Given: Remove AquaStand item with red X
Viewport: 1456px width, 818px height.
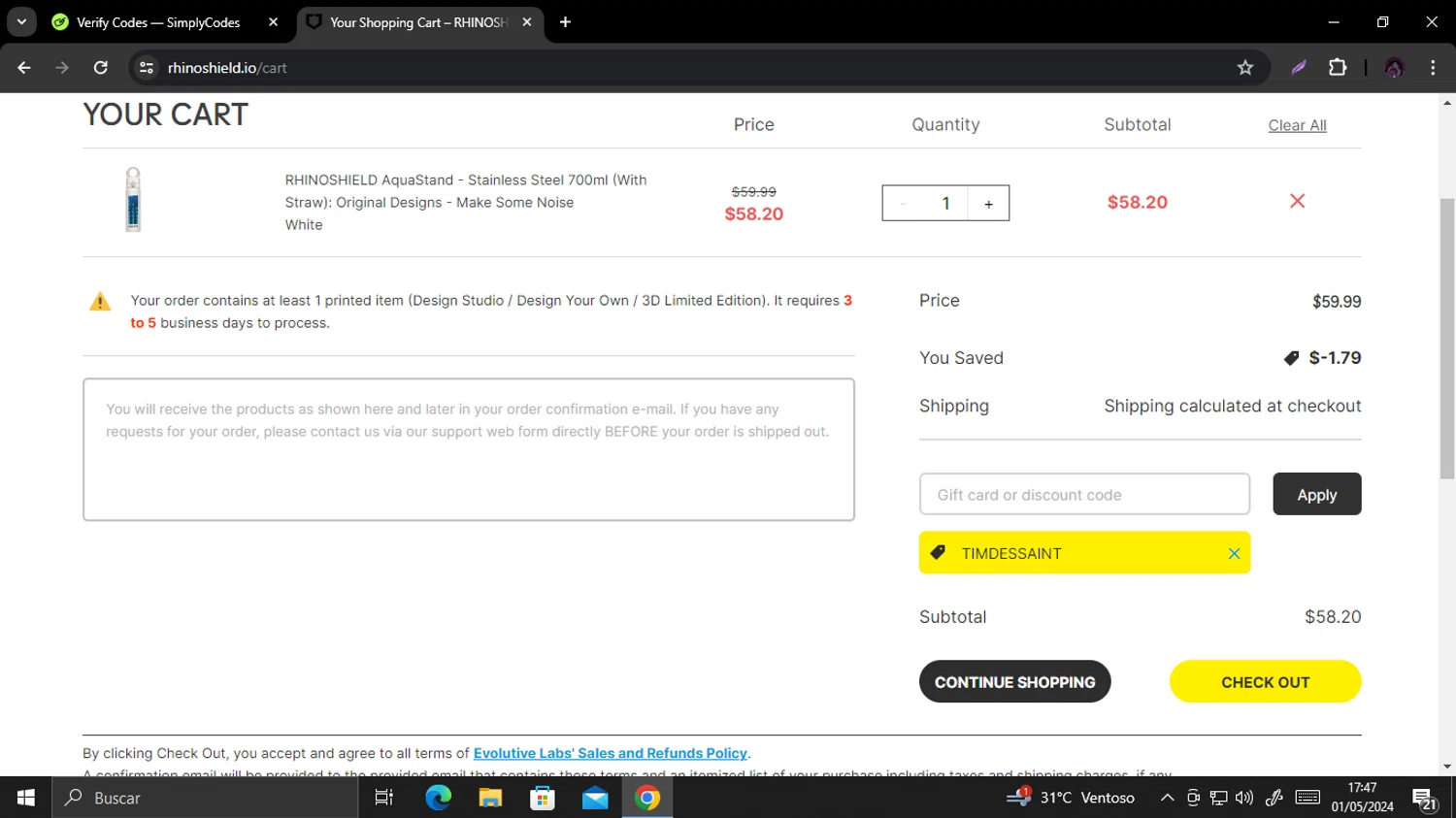Looking at the screenshot, I should tap(1297, 201).
